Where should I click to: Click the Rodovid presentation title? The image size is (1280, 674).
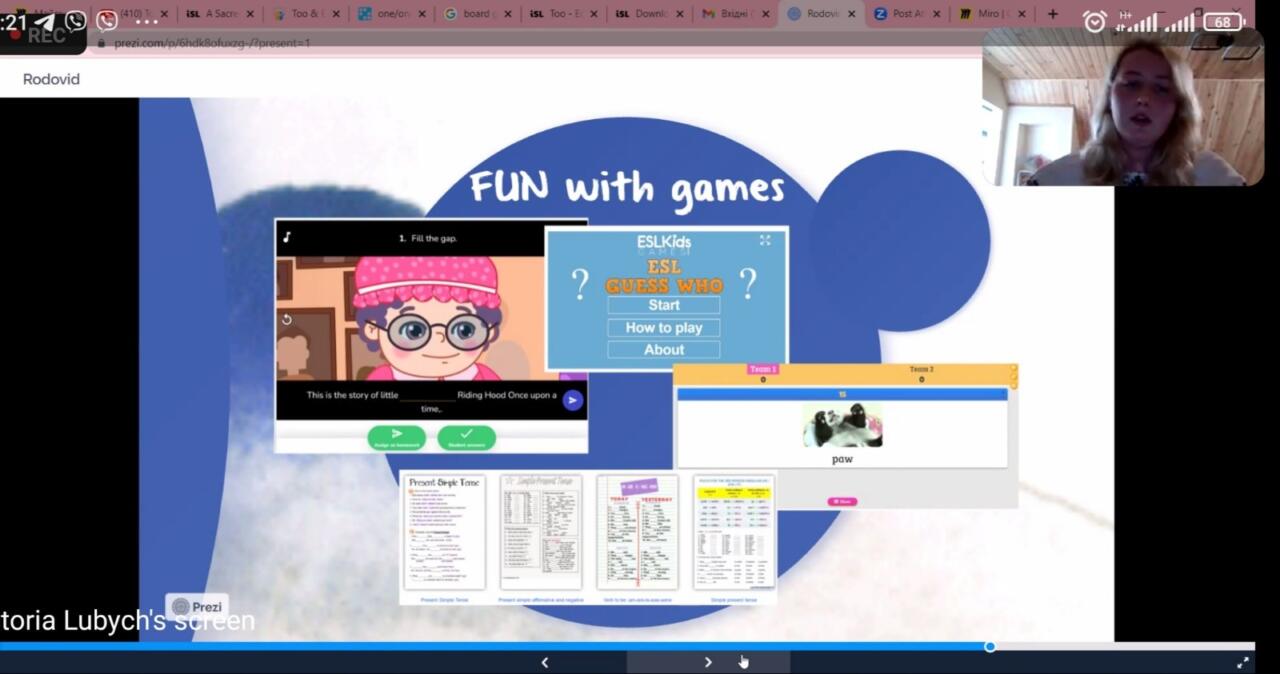point(51,79)
